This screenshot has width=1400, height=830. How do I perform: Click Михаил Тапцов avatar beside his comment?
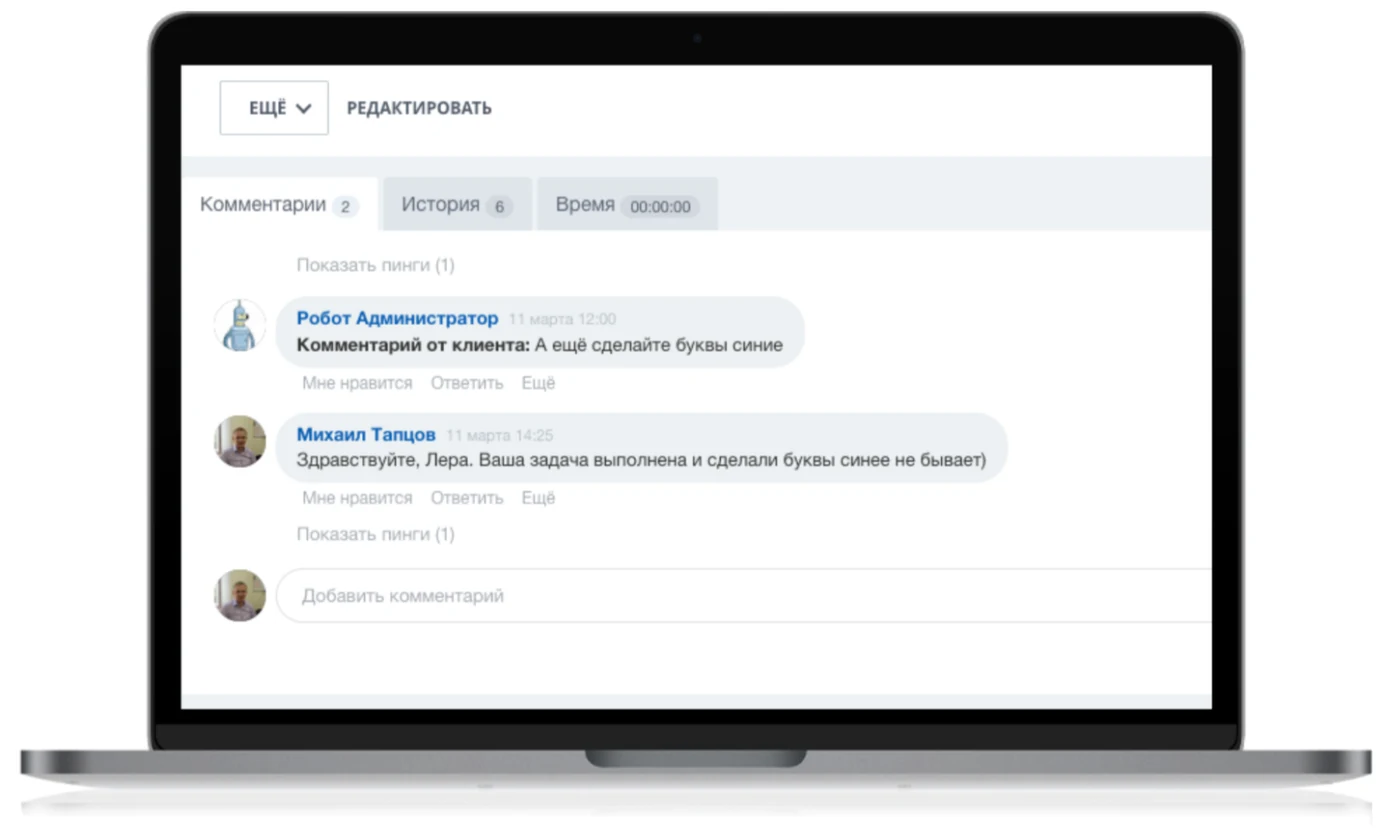click(240, 441)
